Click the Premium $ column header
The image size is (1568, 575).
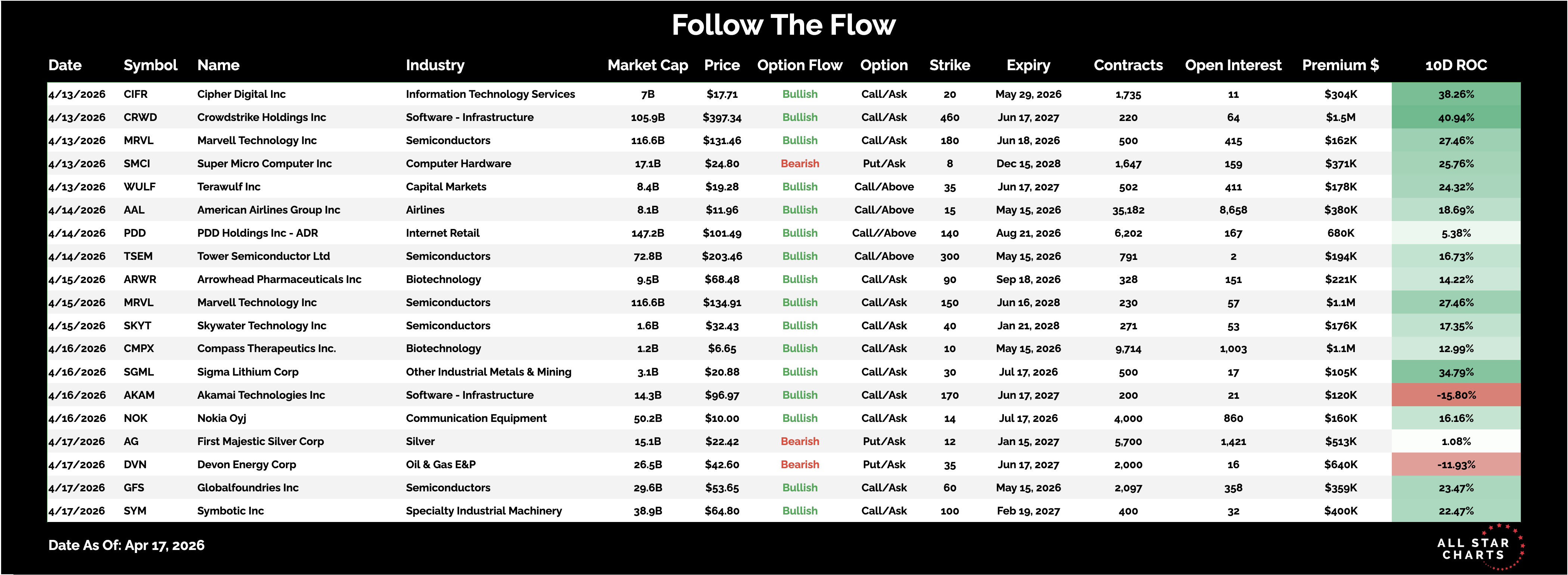tap(1340, 65)
